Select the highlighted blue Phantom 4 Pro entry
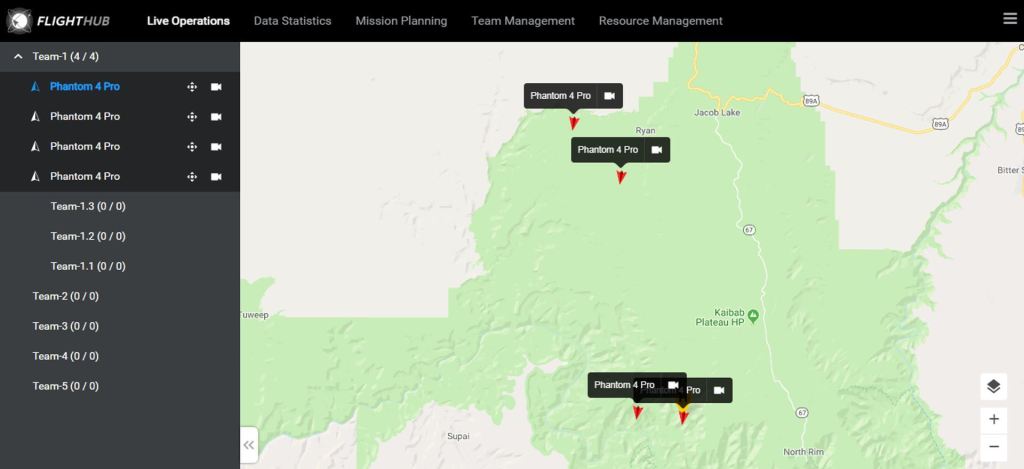This screenshot has width=1024, height=469. tap(84, 87)
